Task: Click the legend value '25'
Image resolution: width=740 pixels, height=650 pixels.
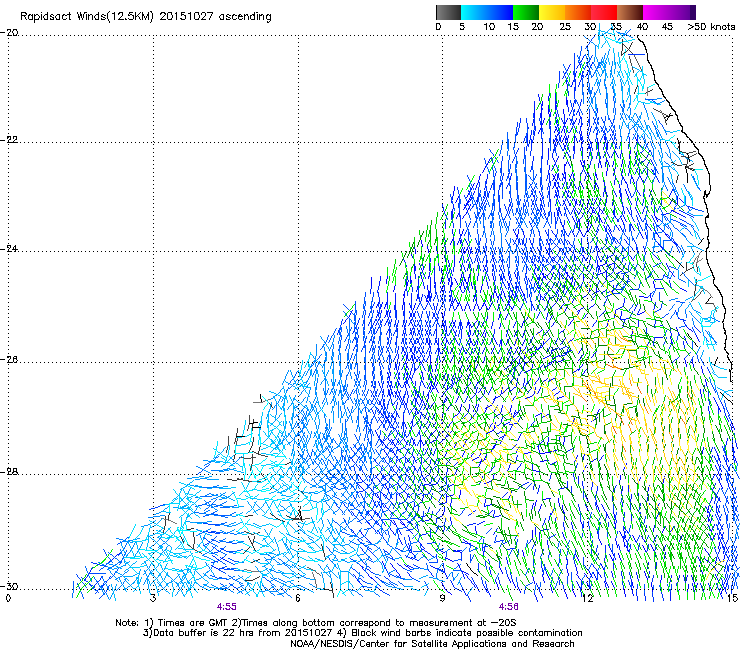Action: [x=565, y=27]
